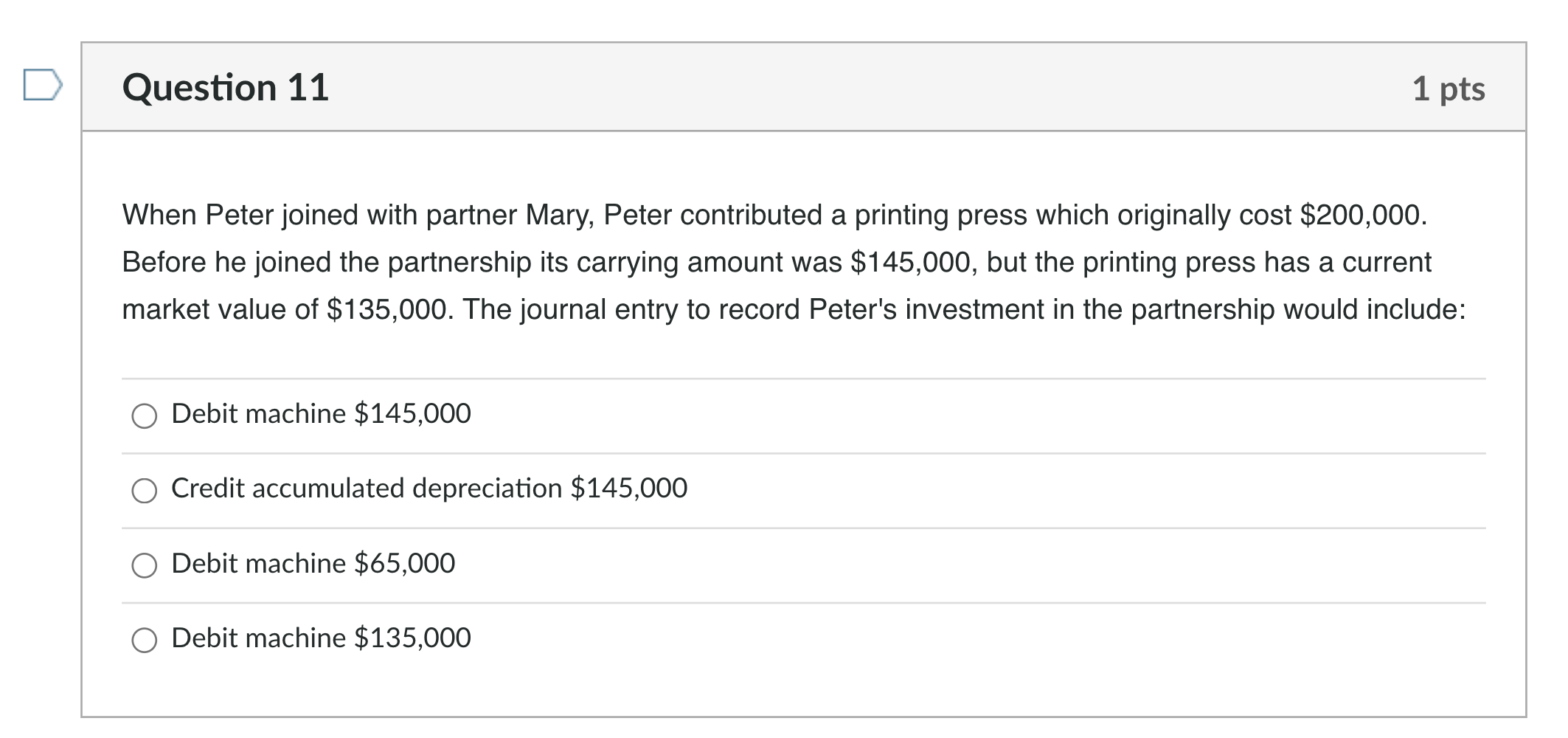Image resolution: width=1568 pixels, height=738 pixels.
Task: Click the "Debit machine $145,000" answer label
Action: (321, 414)
